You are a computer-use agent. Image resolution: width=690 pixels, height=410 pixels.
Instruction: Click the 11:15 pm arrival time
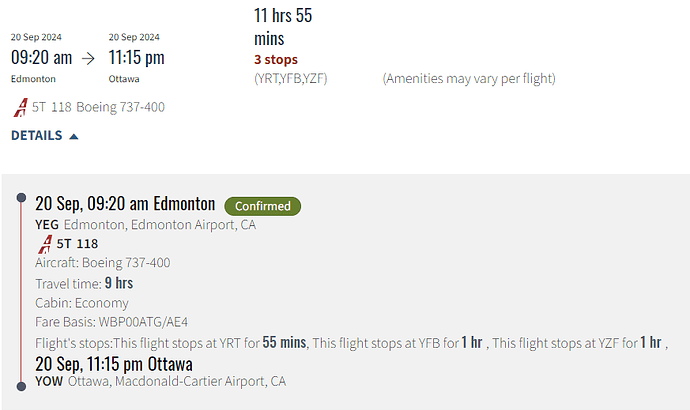(x=136, y=57)
